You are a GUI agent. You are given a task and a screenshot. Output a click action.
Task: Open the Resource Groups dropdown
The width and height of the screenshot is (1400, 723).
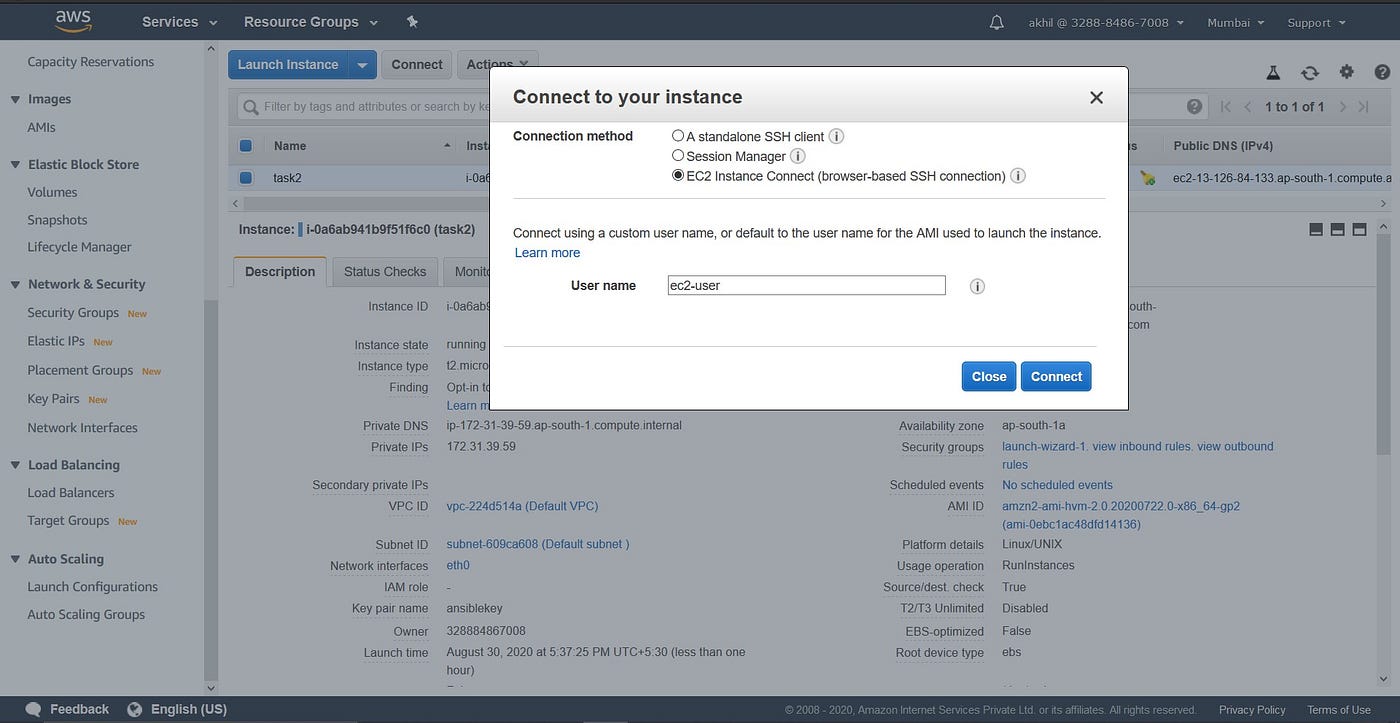pos(311,22)
